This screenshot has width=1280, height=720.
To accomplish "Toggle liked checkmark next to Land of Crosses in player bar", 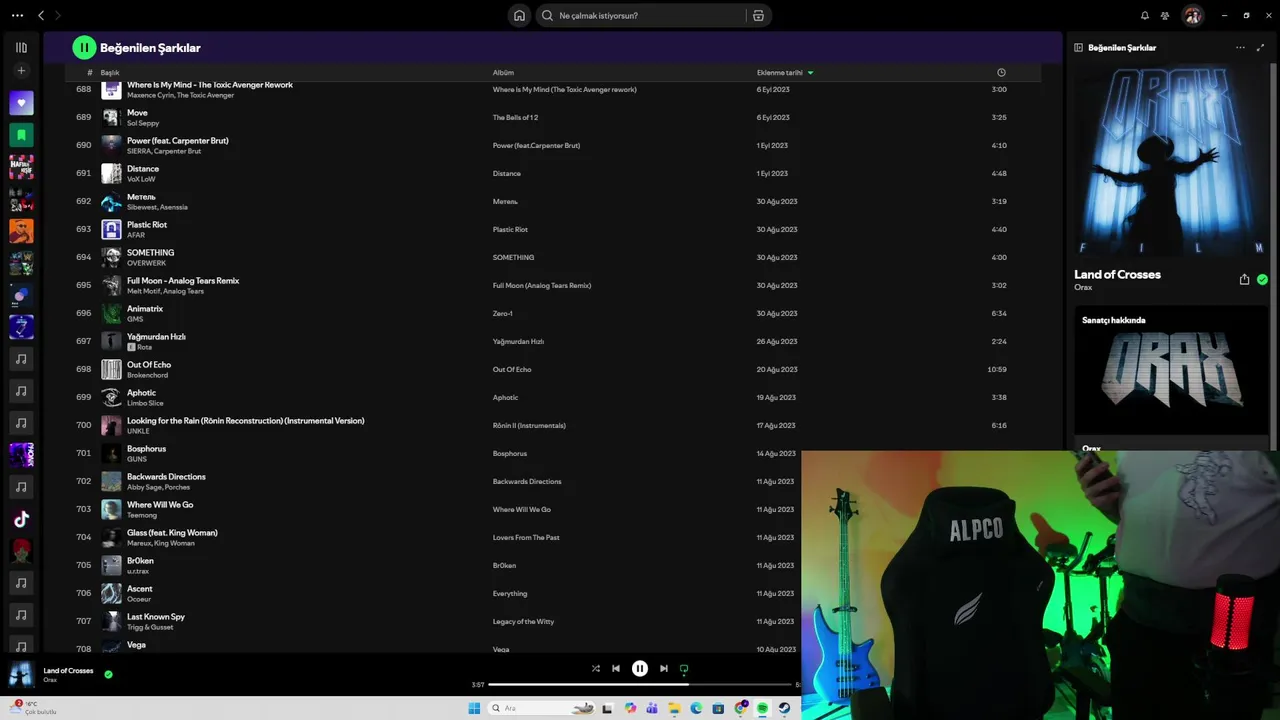I will coord(108,674).
